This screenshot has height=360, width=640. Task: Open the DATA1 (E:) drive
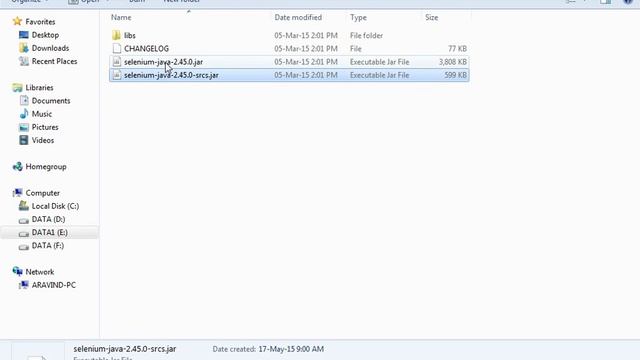point(49,232)
